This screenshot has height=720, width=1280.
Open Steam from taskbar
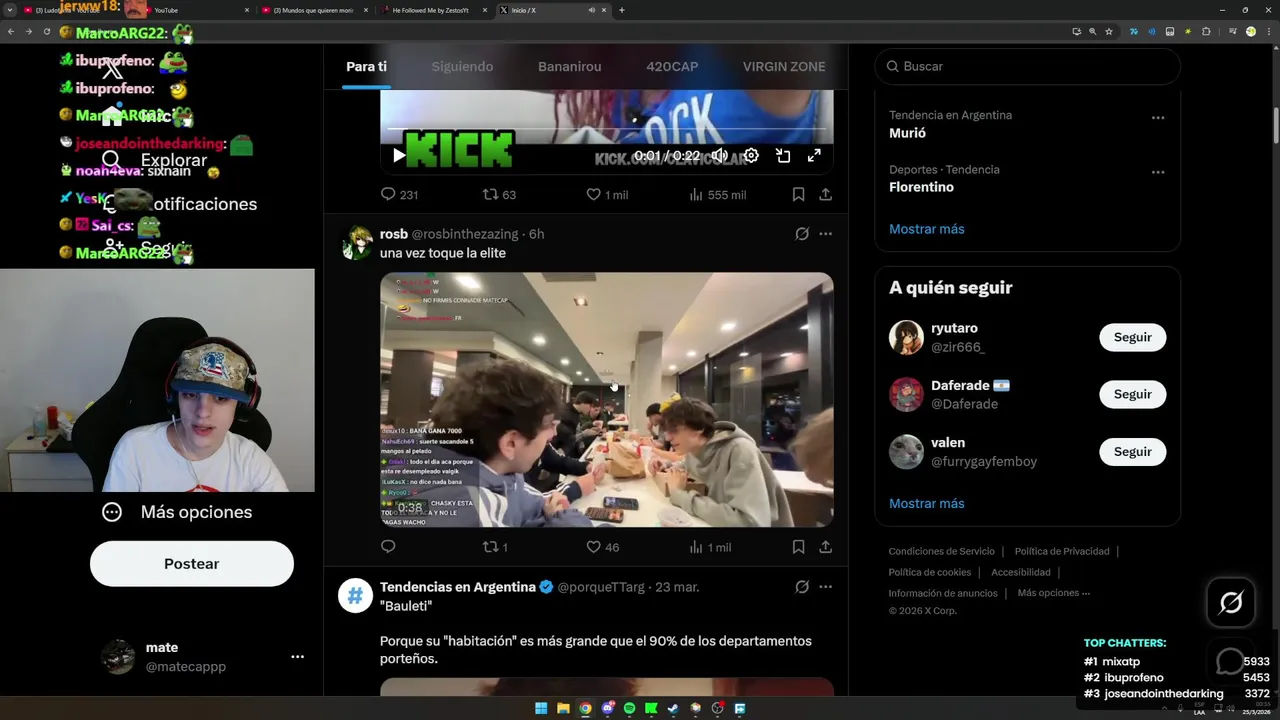673,709
